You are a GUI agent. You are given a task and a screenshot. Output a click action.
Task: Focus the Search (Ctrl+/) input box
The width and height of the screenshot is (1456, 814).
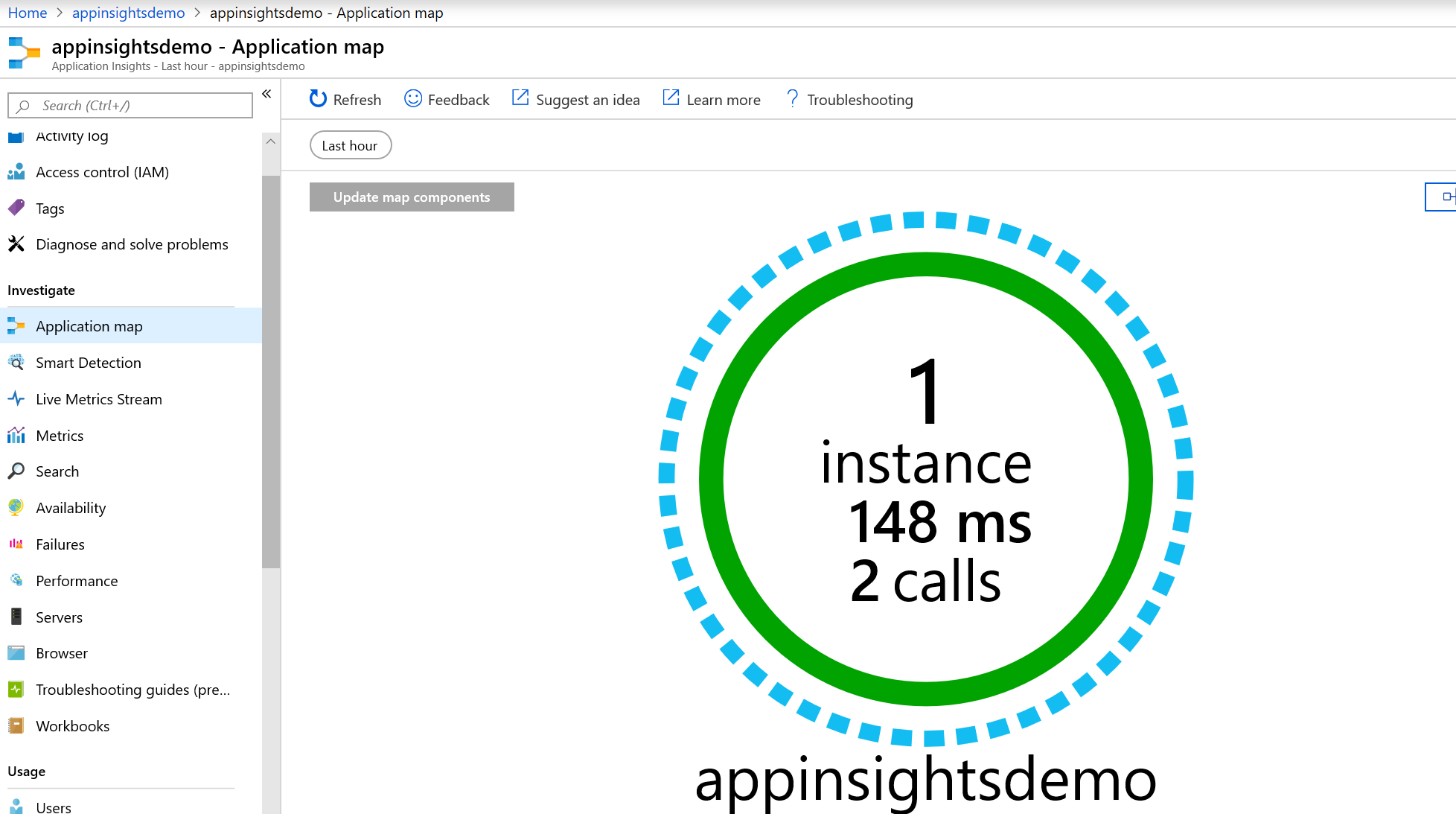130,105
